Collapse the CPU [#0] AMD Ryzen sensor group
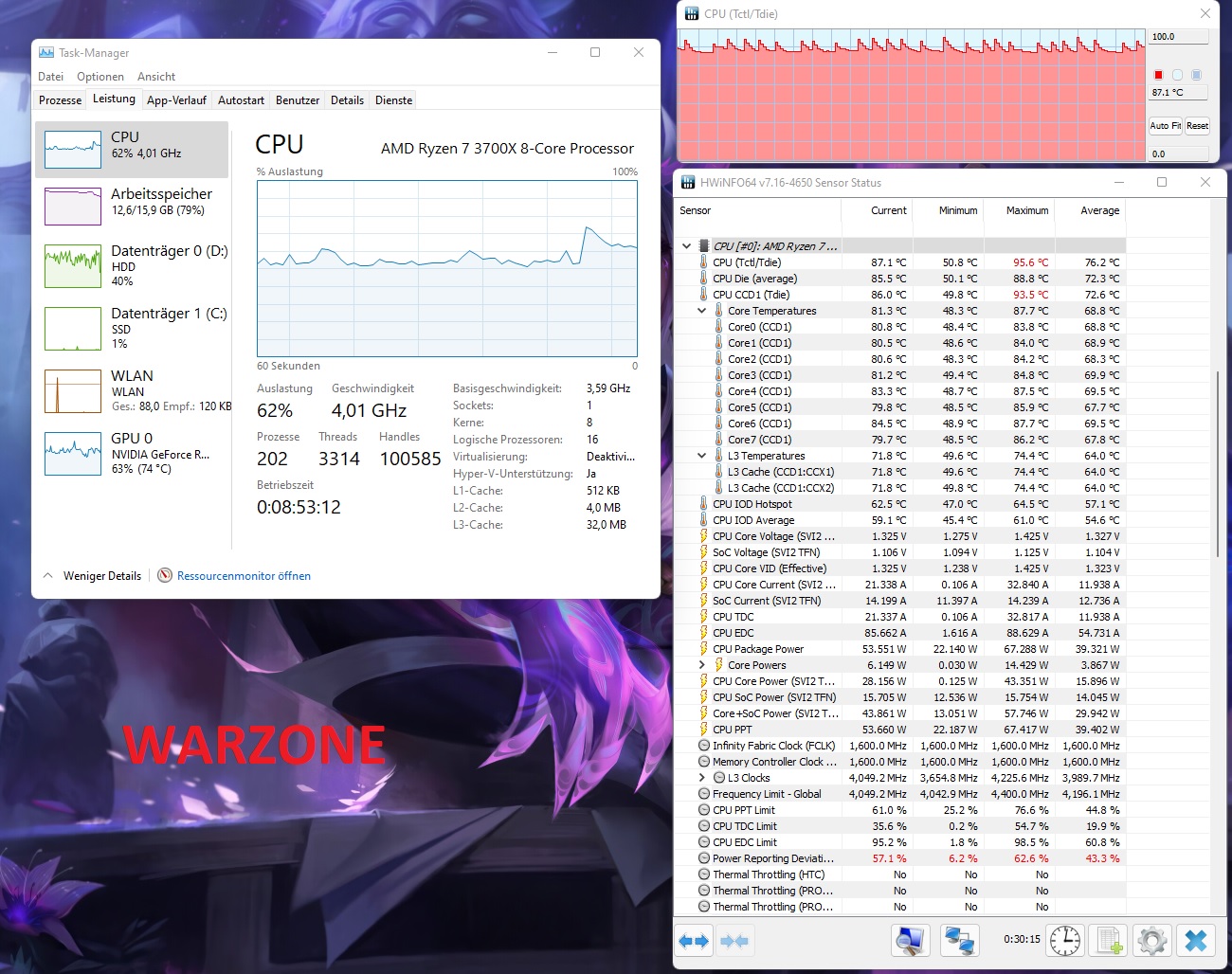Image resolution: width=1232 pixels, height=974 pixels. point(687,246)
